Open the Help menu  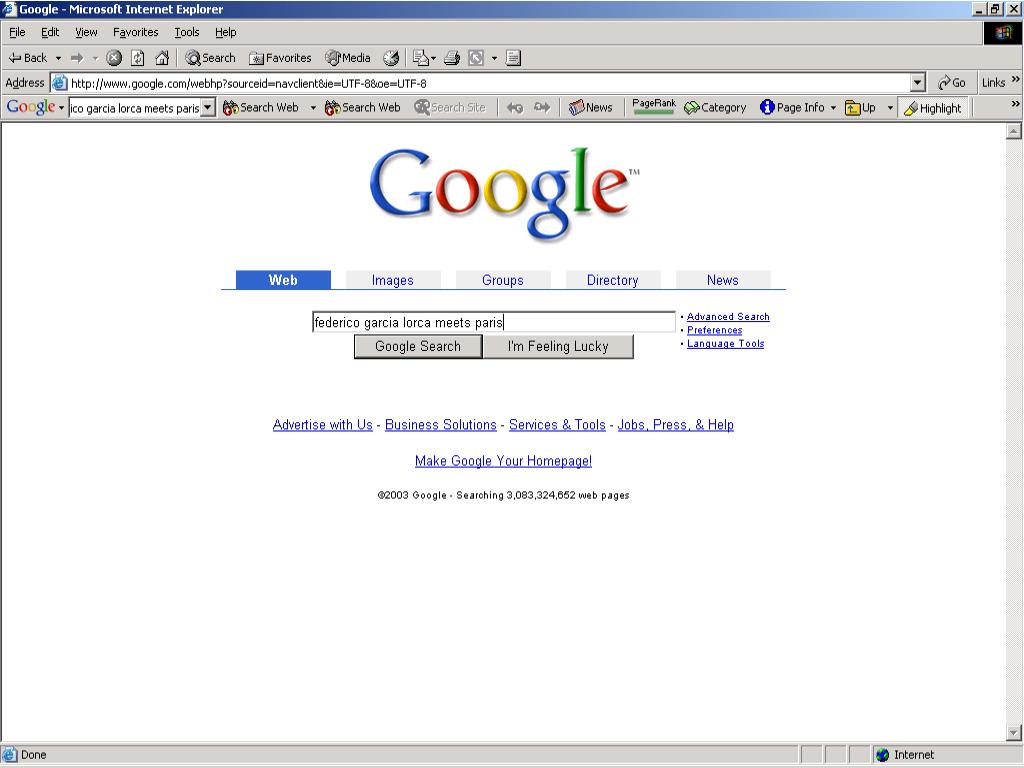point(225,32)
